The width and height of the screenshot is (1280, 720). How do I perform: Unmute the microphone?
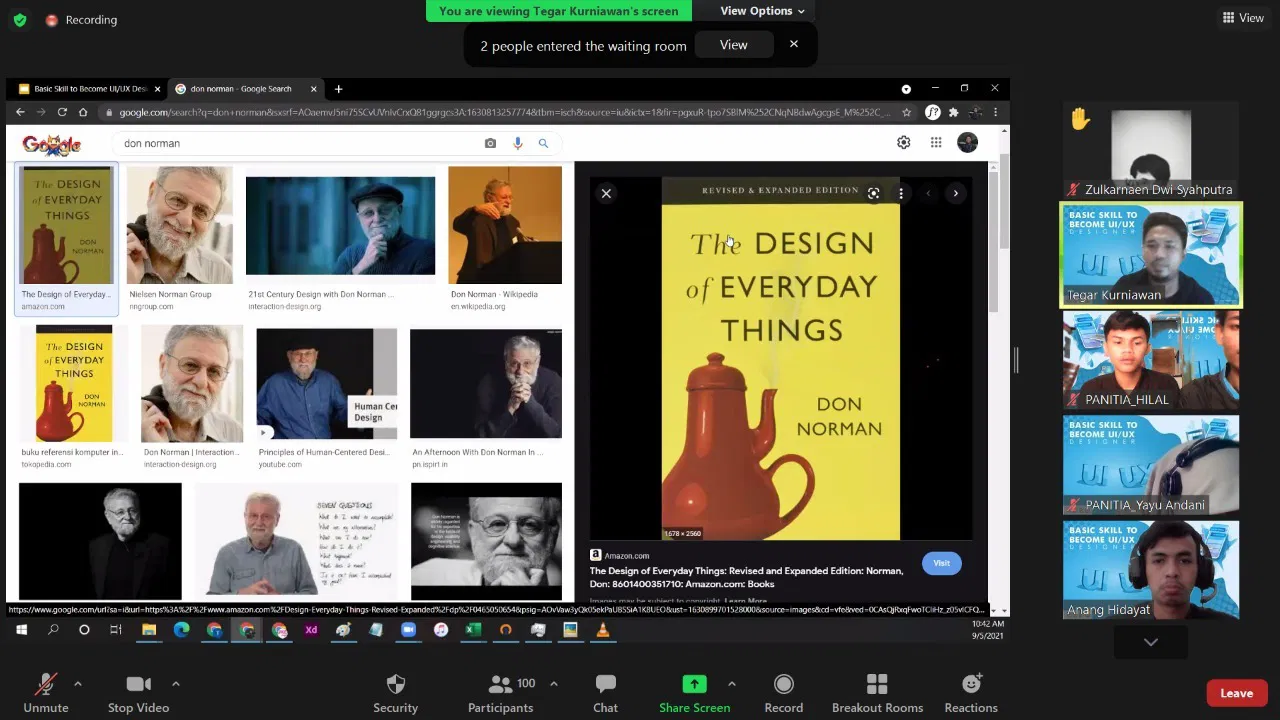click(46, 685)
